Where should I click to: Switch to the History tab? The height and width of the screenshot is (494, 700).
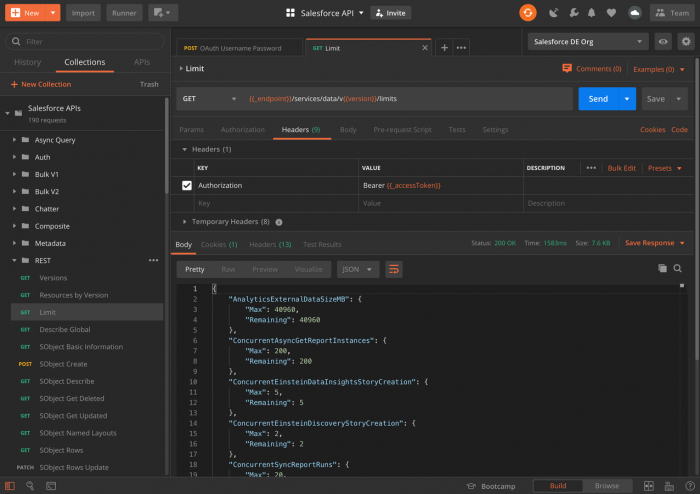pos(28,62)
